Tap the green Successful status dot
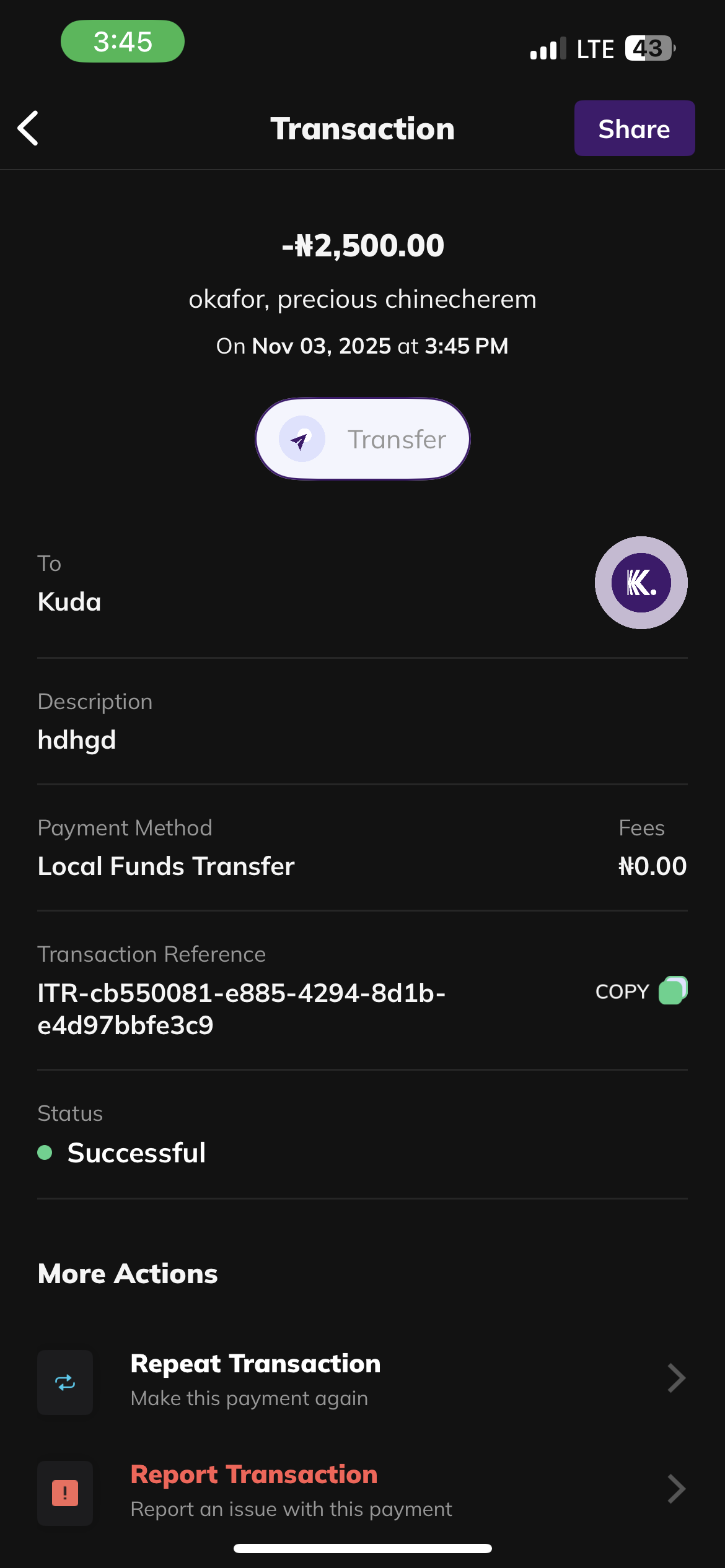 [45, 1152]
